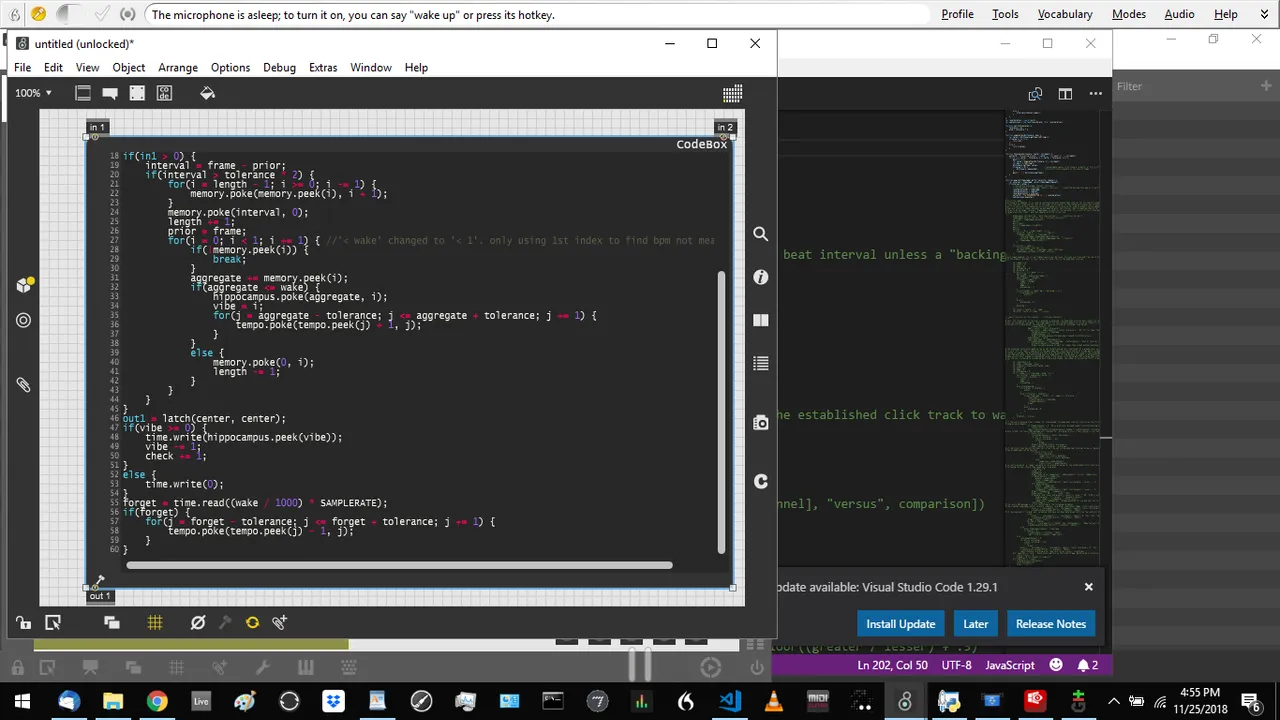The height and width of the screenshot is (720, 1280).
Task: Open the notifications bell in VS Code
Action: pos(1088,665)
